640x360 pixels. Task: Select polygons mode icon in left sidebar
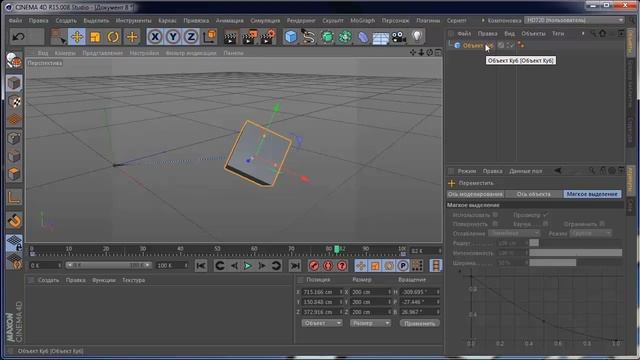pos(14,174)
